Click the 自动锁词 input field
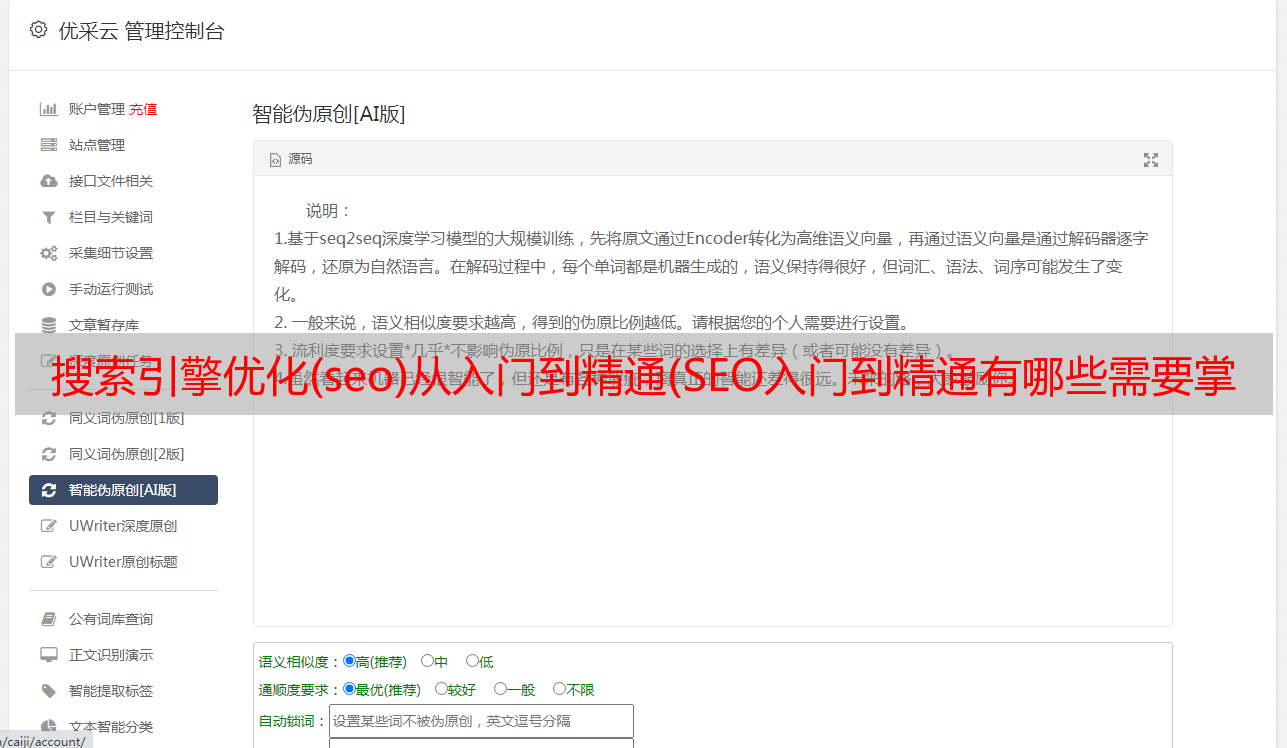 [481, 721]
